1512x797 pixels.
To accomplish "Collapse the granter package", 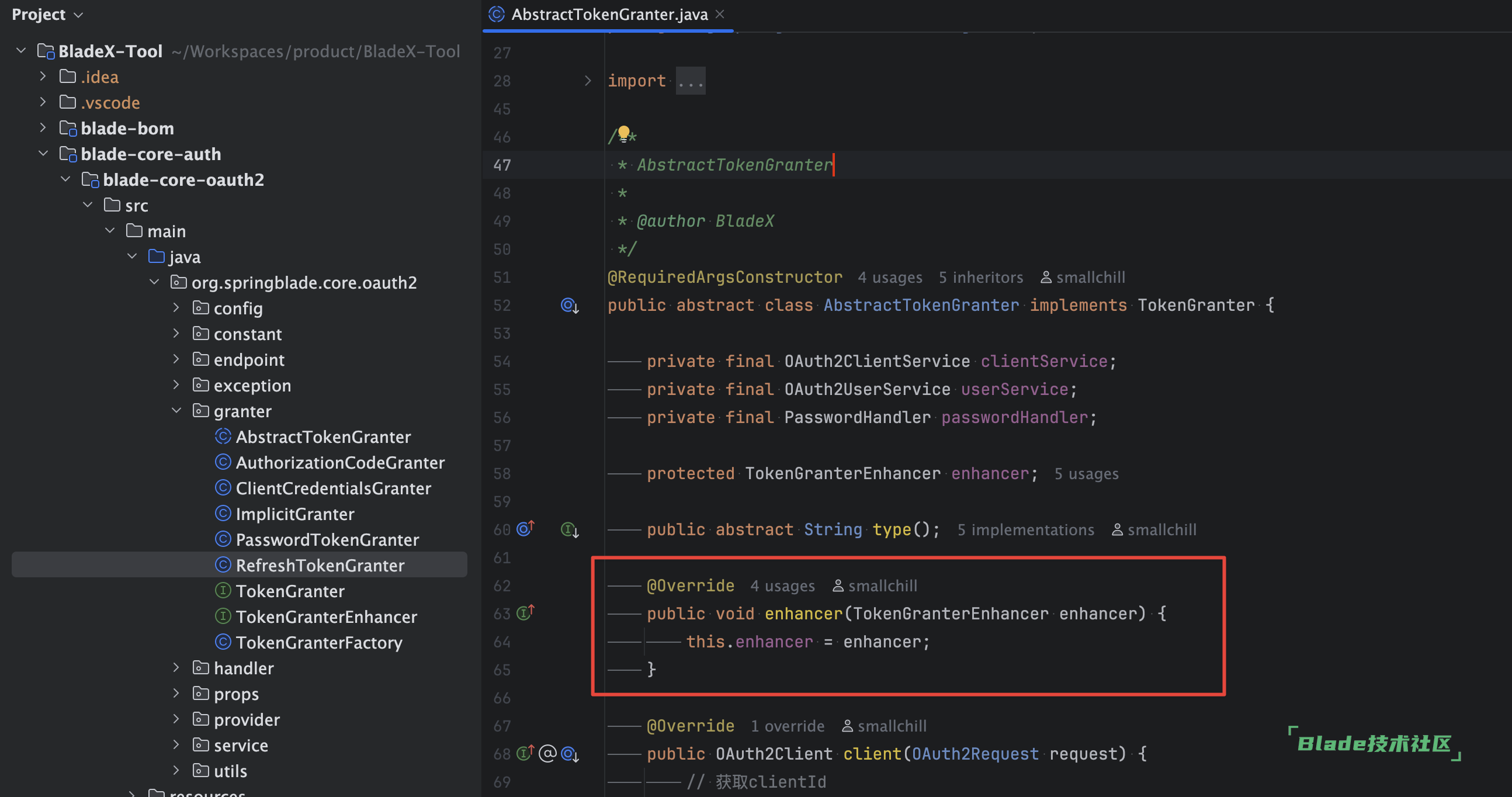I will pos(176,410).
